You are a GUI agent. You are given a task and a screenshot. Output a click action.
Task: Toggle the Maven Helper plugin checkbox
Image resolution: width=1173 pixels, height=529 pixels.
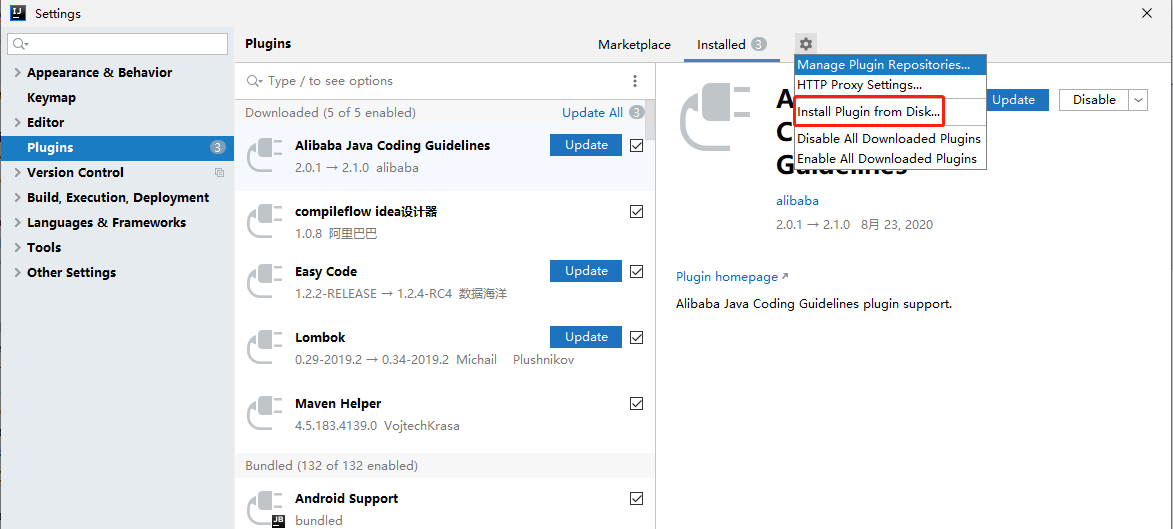coord(637,403)
